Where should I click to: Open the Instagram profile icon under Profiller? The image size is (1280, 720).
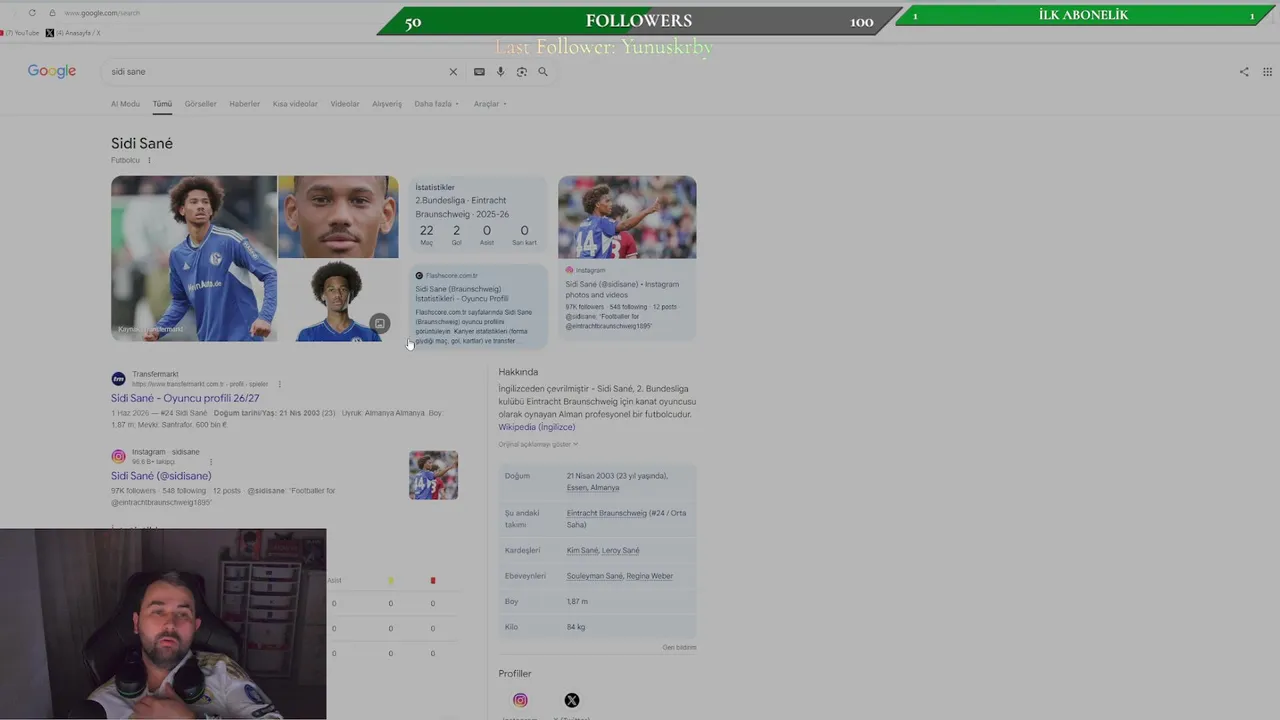pyautogui.click(x=520, y=700)
